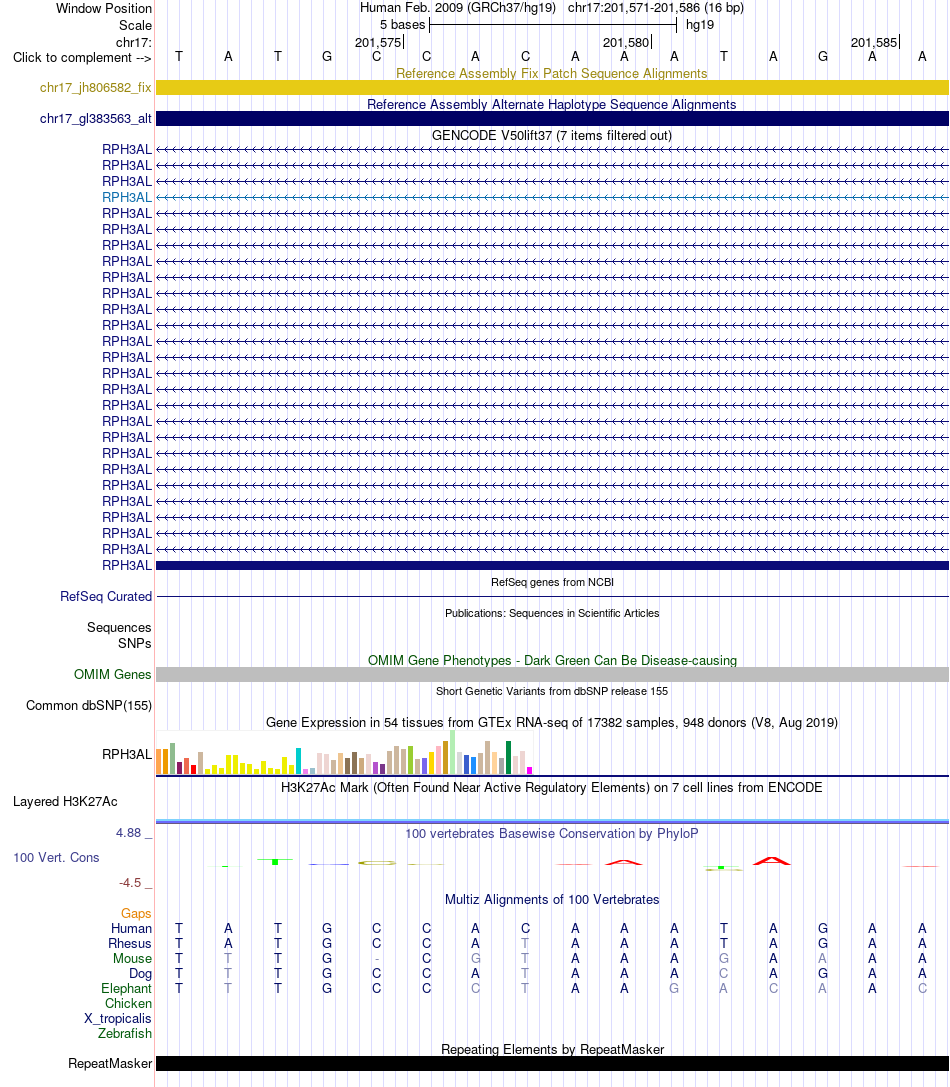Click the X_tropicalis alignment row label
The image size is (950, 1087).
pyautogui.click(x=118, y=1018)
